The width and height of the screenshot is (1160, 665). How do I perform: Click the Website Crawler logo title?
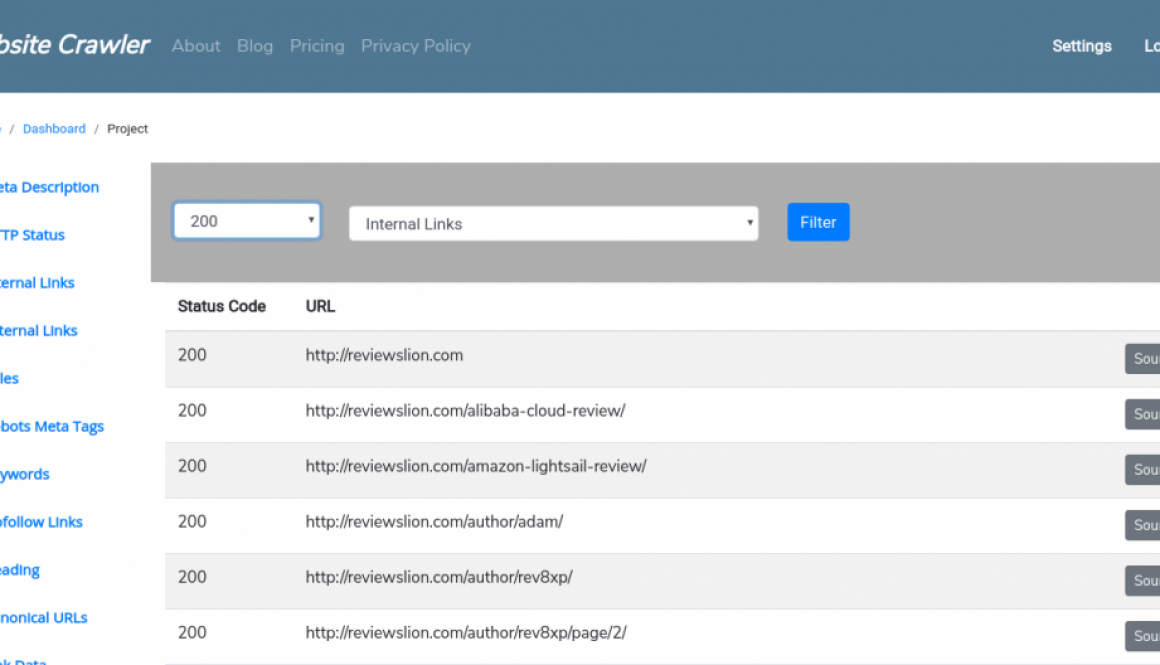74,45
